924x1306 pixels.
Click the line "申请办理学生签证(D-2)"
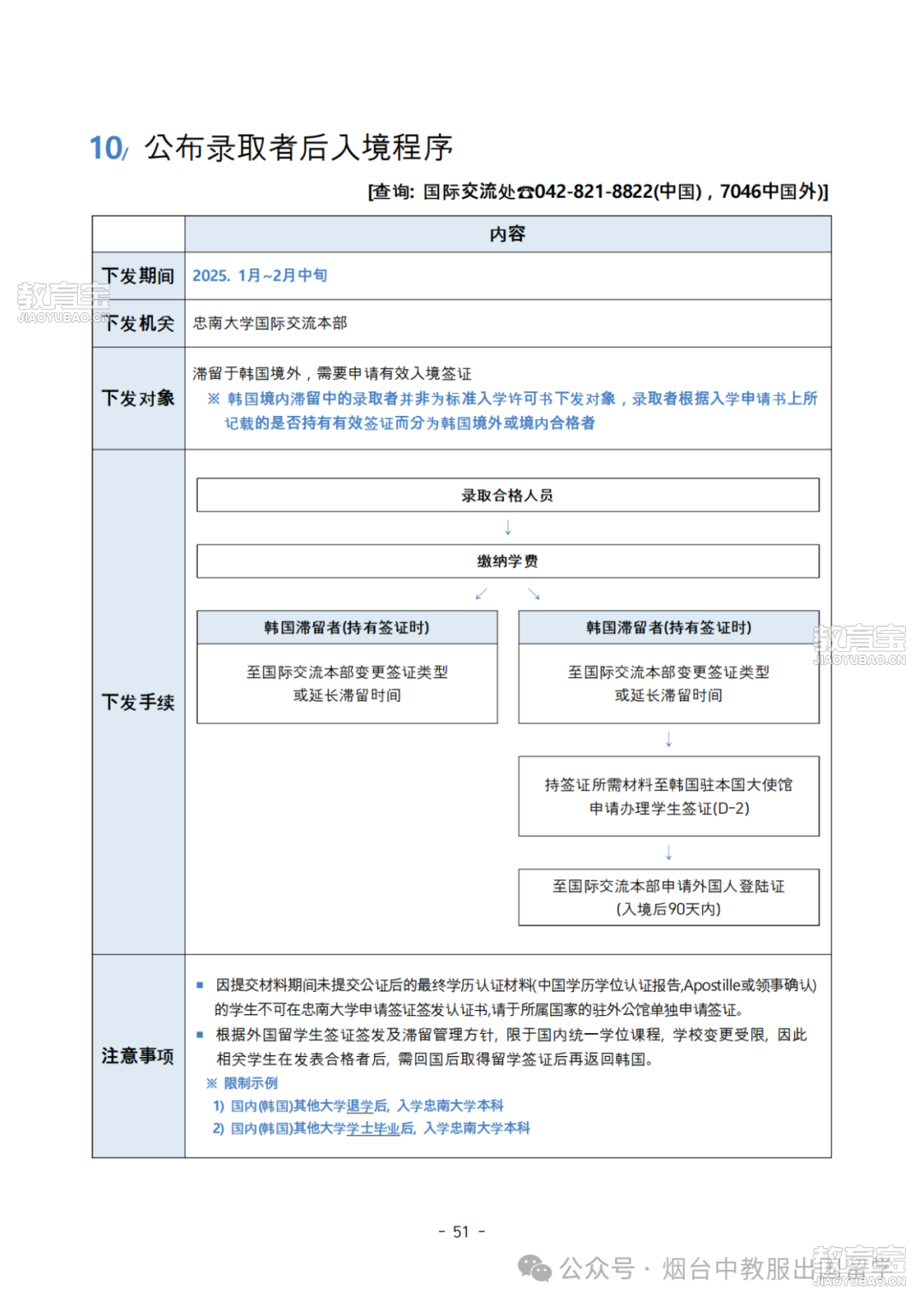[x=668, y=808]
